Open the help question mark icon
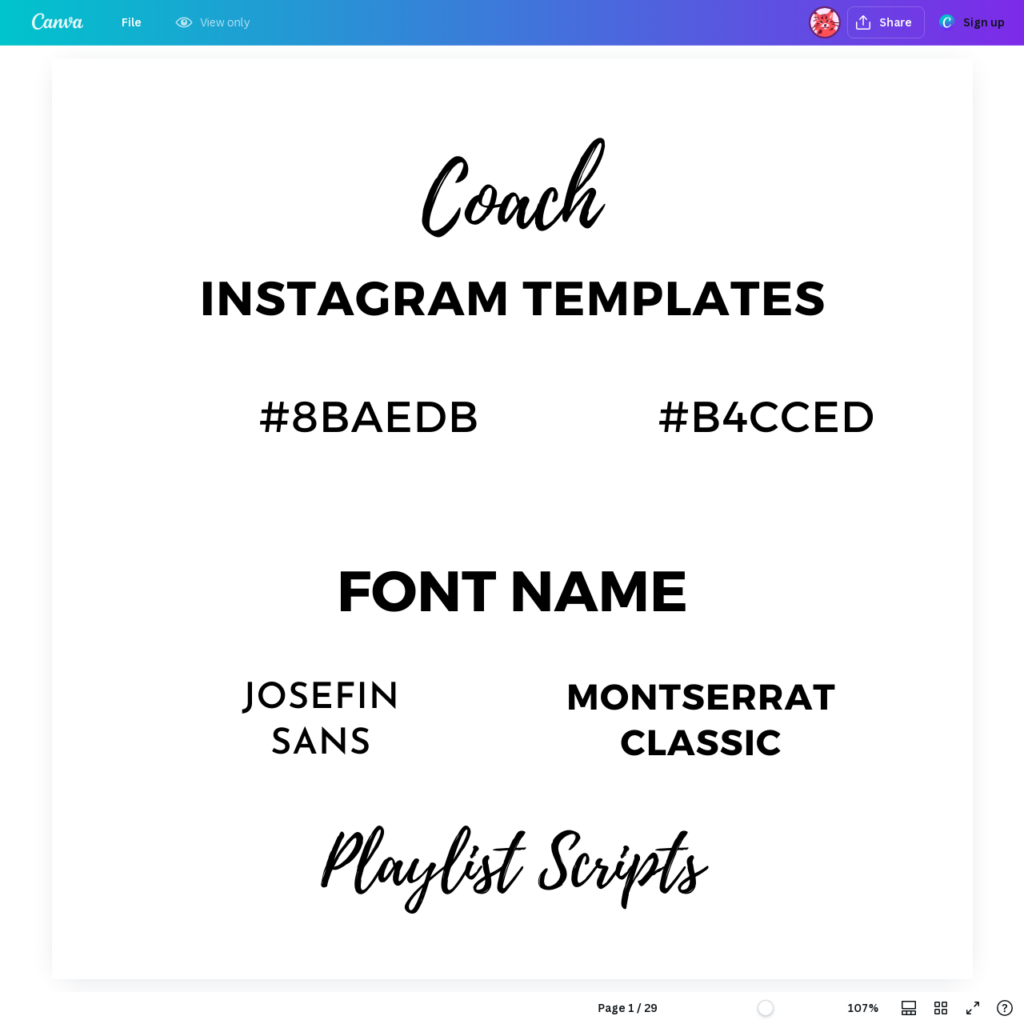This screenshot has height=1024, width=1024. point(1004,1008)
